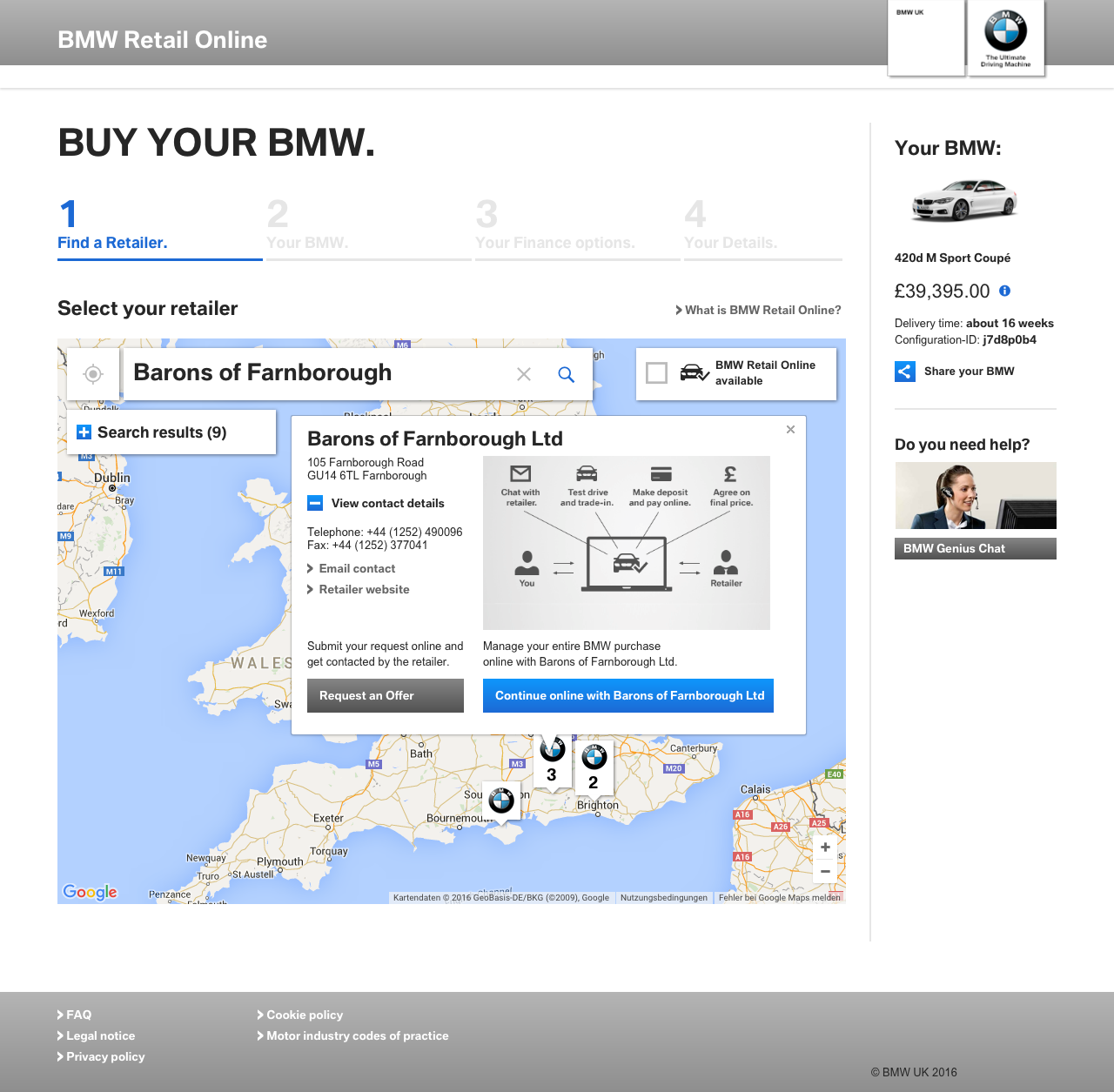The width and height of the screenshot is (1114, 1092).
Task: Click the magnifier icon to search retailers
Action: tap(567, 374)
